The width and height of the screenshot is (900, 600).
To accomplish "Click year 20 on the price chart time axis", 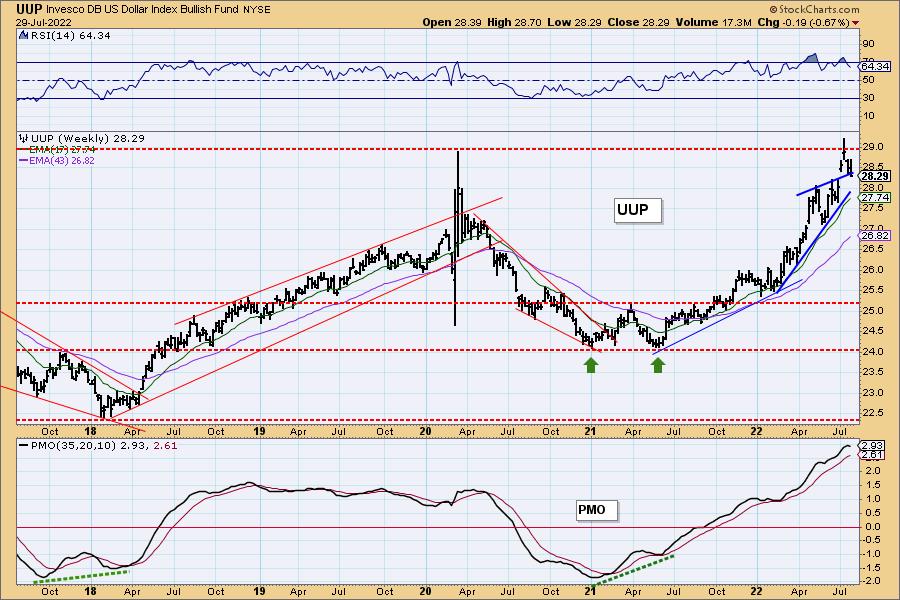I will (425, 431).
